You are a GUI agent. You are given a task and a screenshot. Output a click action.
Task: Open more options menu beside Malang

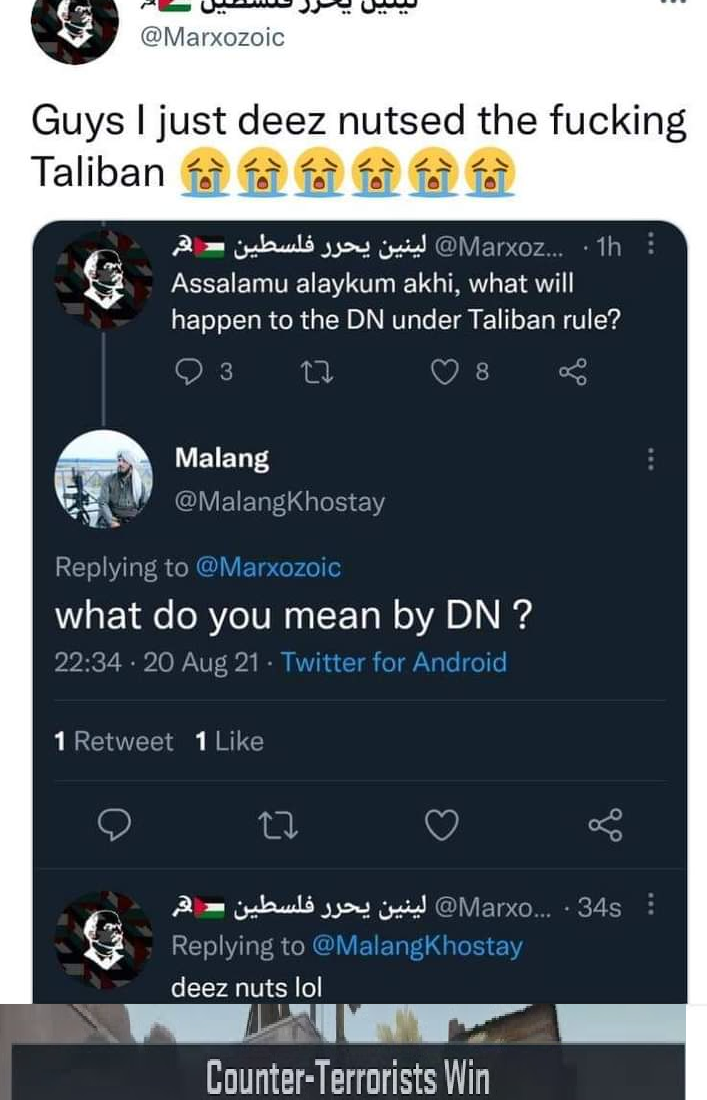(652, 459)
